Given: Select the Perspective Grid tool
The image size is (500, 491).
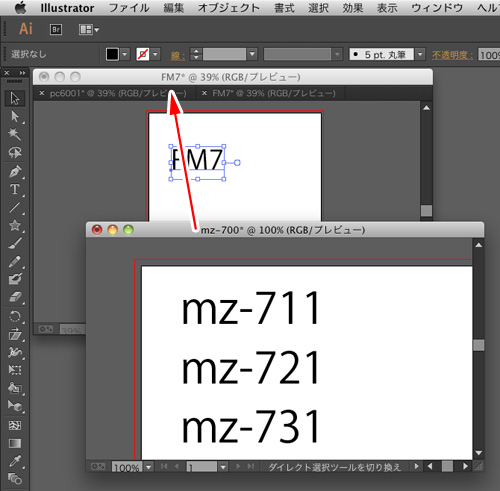Looking at the screenshot, I should pyautogui.click(x=15, y=406).
